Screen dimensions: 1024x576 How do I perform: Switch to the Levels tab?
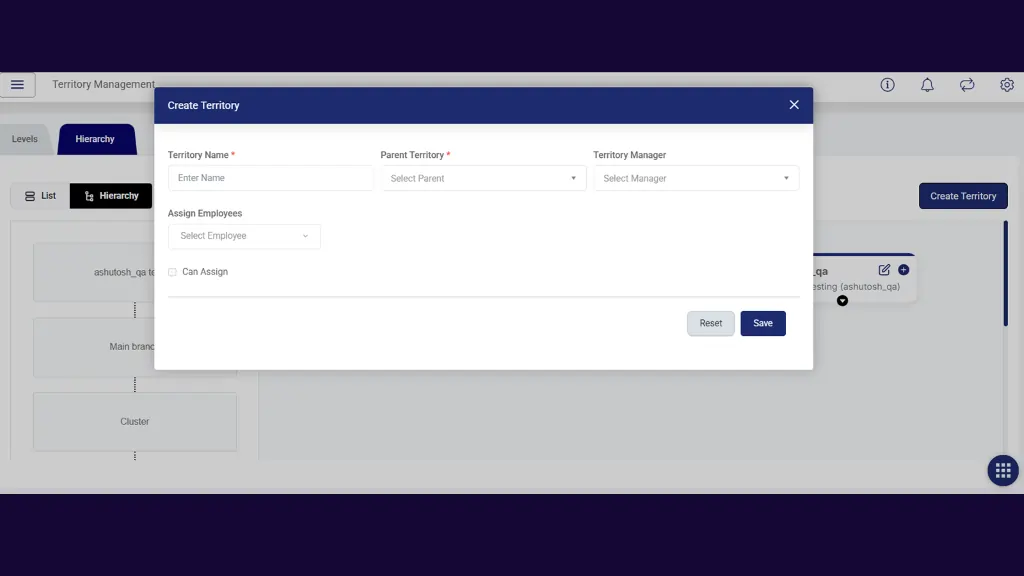coord(25,139)
